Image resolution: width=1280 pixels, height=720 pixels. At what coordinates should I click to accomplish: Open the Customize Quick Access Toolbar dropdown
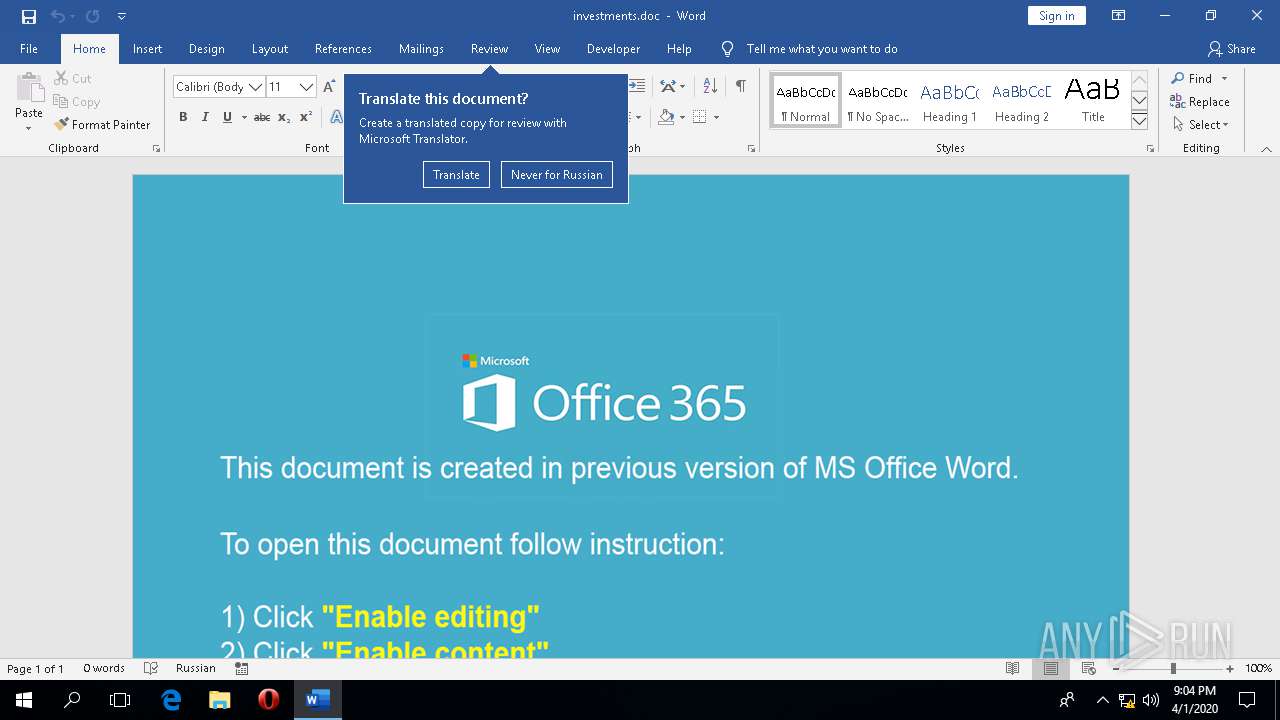click(x=121, y=16)
